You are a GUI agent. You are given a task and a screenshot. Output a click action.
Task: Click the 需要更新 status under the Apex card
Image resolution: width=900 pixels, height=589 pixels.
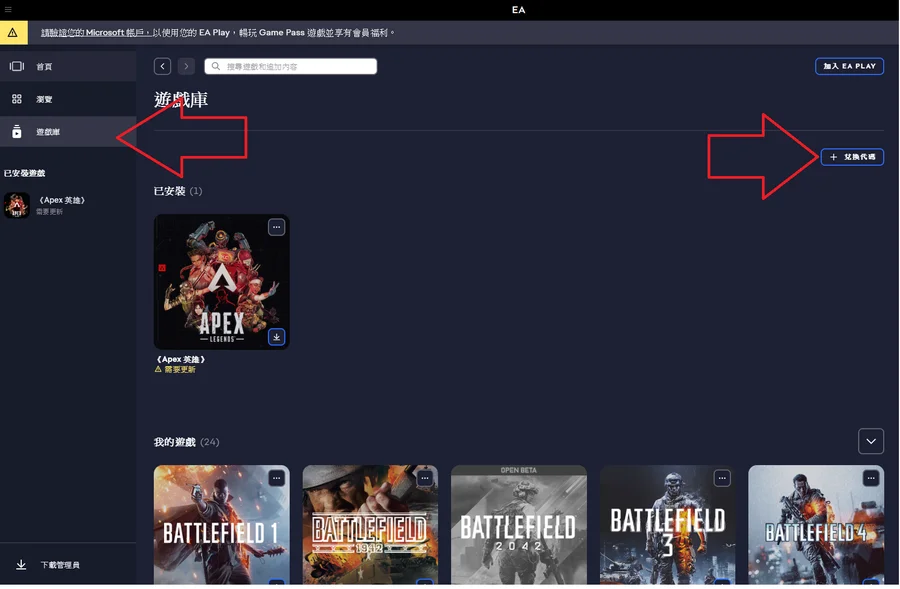coord(175,370)
